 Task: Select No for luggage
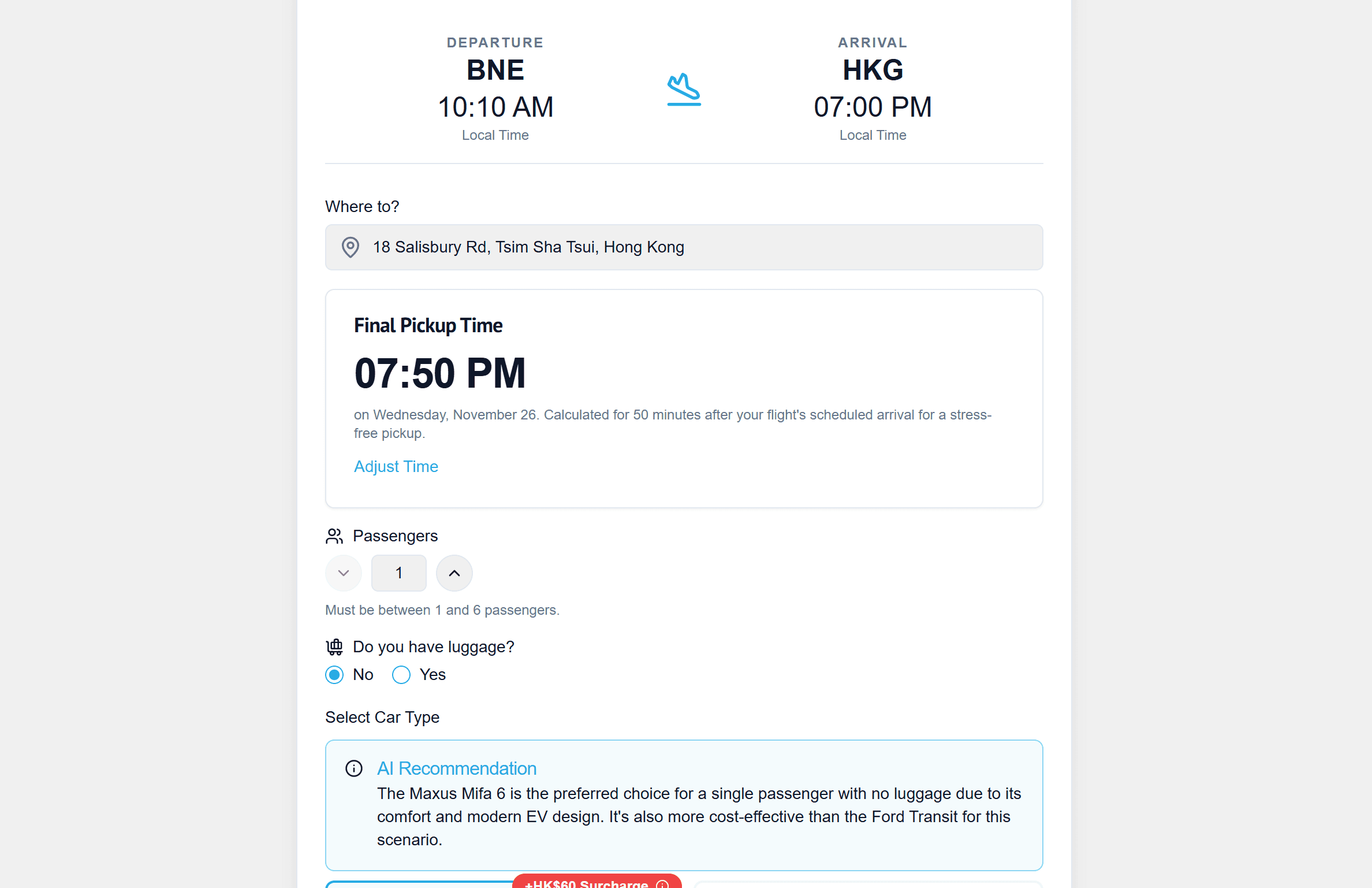(x=334, y=675)
